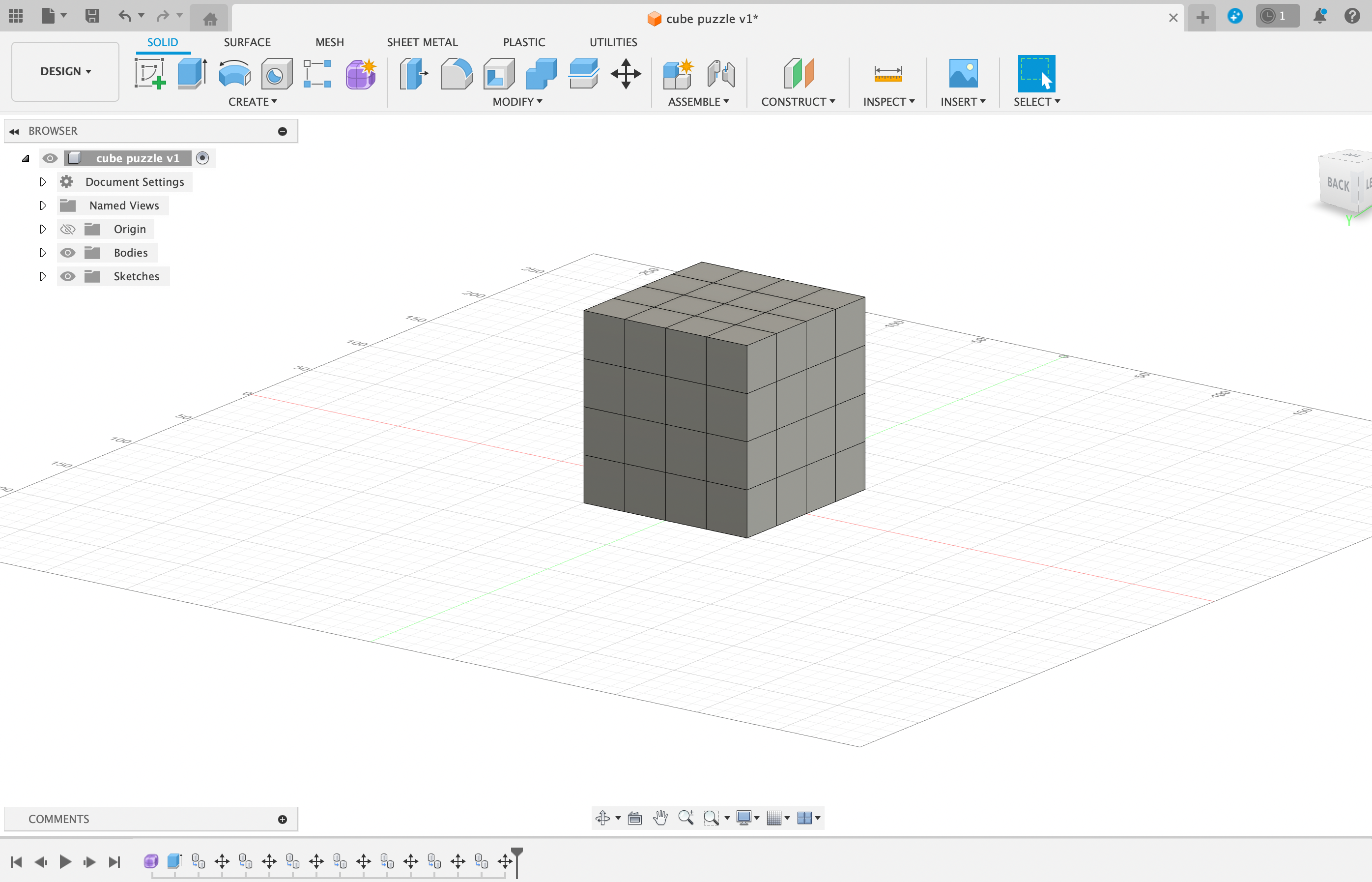The width and height of the screenshot is (1372, 882).
Task: Click the DESIGN workspace button
Action: 63,70
